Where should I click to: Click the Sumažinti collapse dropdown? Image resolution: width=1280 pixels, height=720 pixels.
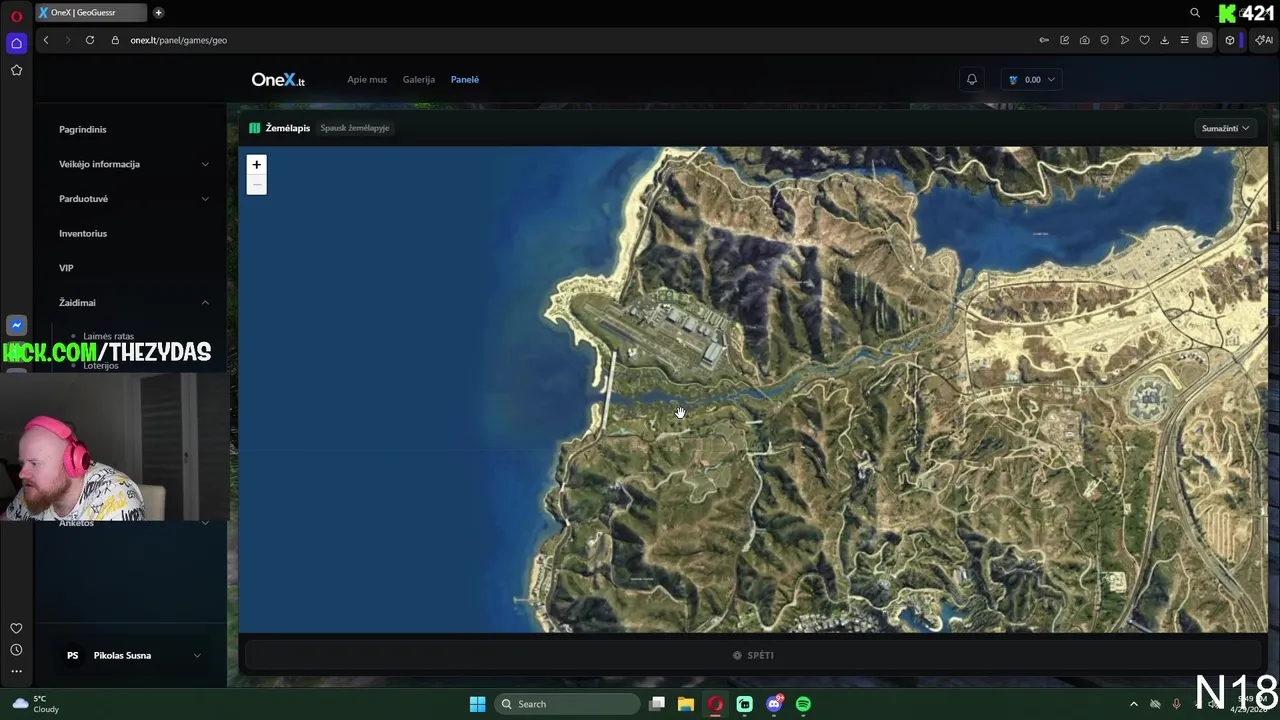tap(1226, 128)
